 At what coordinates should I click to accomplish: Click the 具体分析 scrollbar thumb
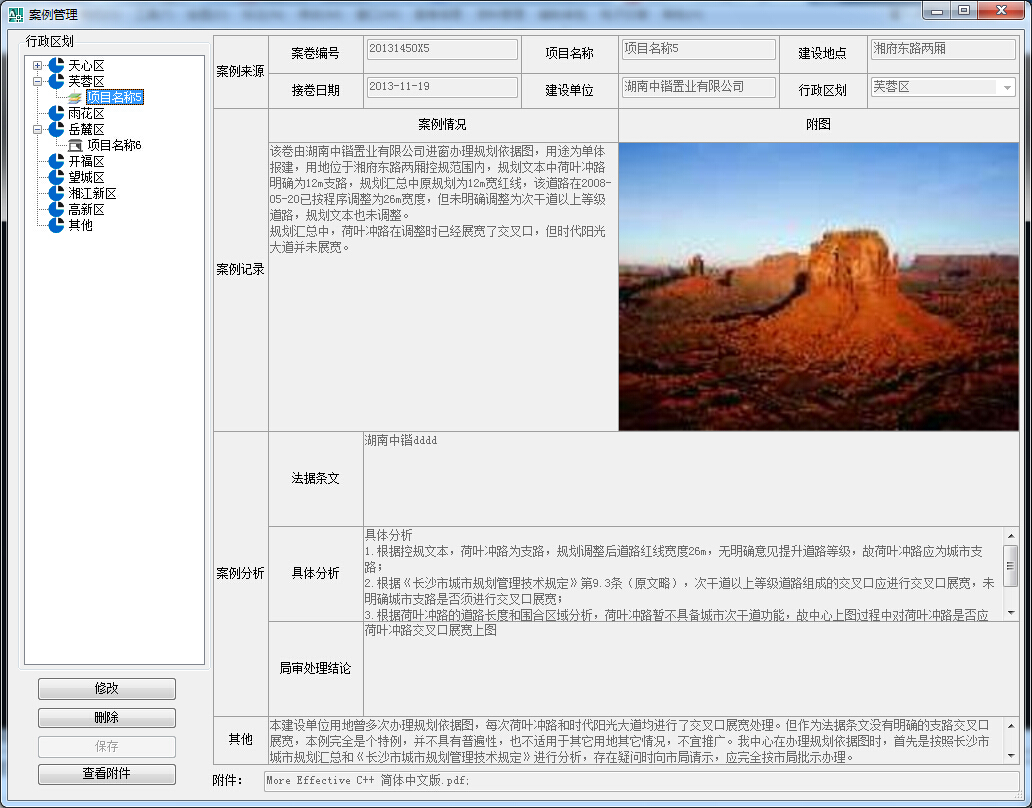tap(1010, 565)
